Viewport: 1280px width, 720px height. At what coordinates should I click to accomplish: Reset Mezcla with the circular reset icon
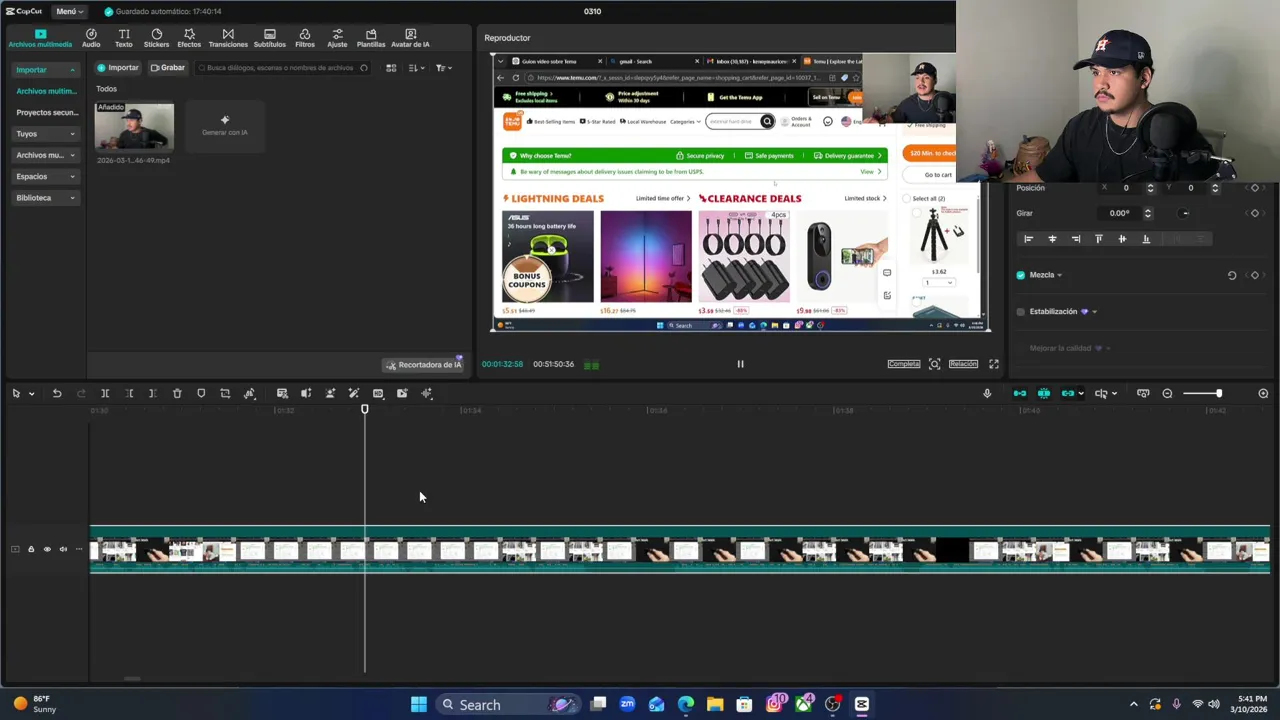click(1232, 275)
